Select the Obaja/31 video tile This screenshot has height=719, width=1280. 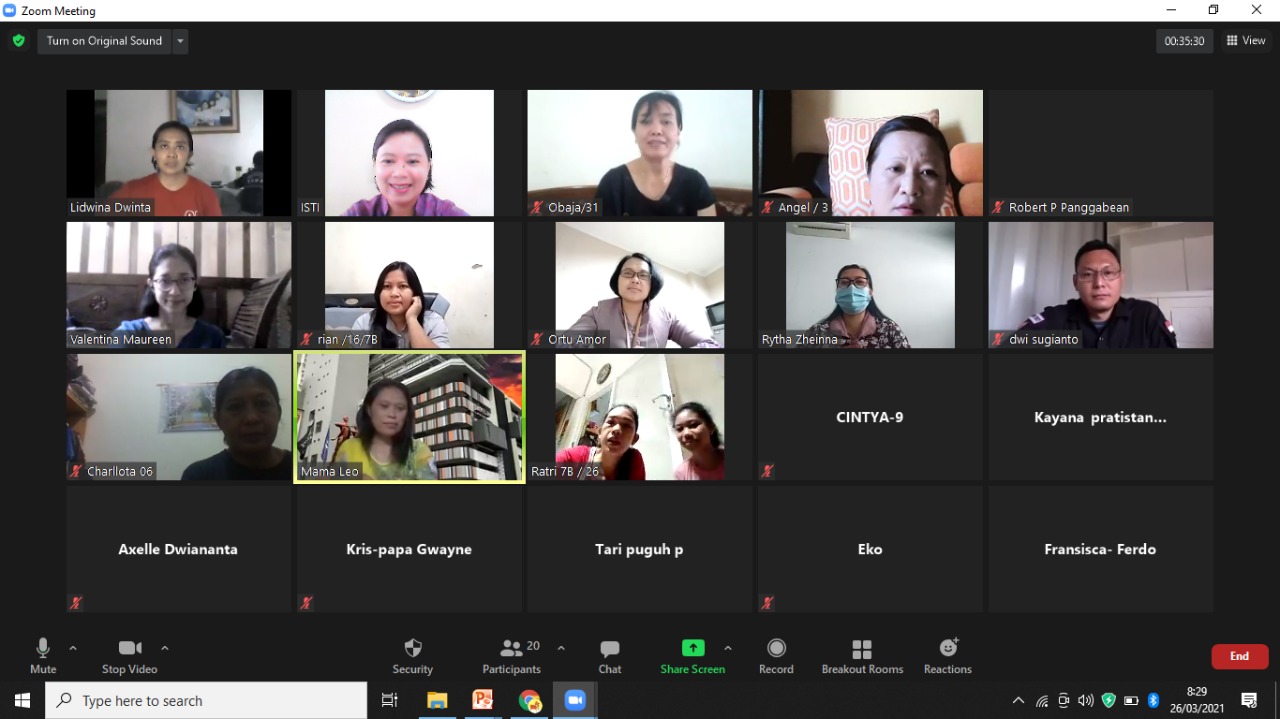(640, 153)
